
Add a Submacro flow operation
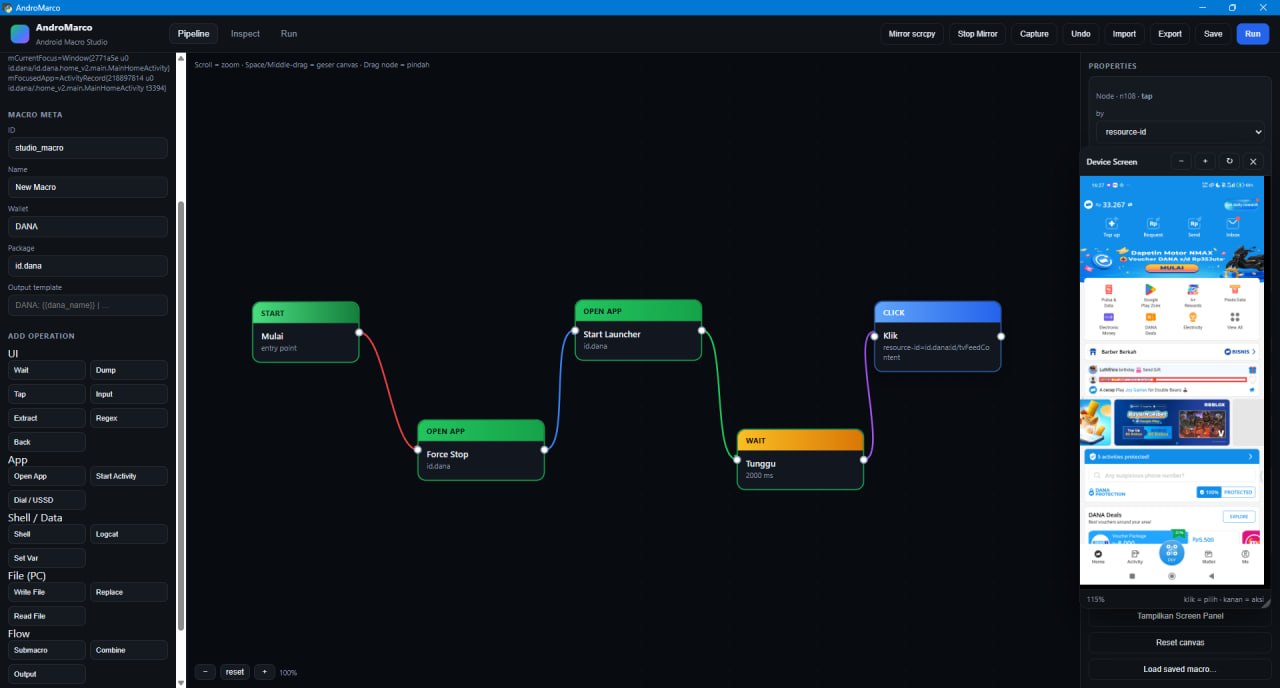(47, 650)
